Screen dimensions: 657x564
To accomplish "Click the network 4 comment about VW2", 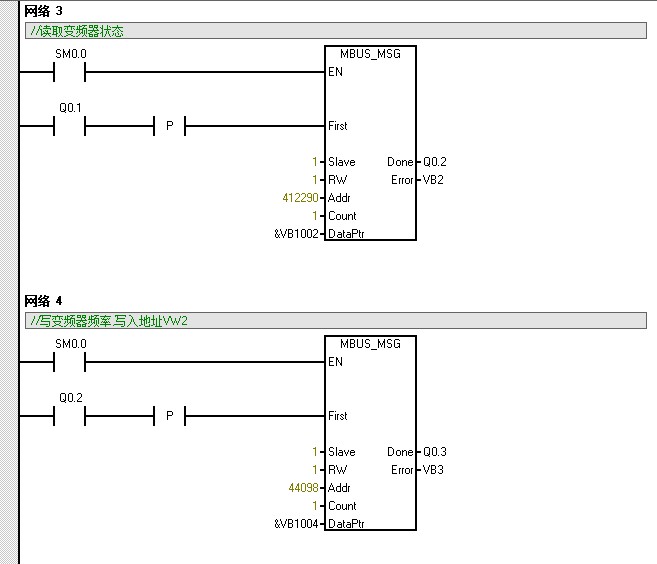I will point(336,321).
